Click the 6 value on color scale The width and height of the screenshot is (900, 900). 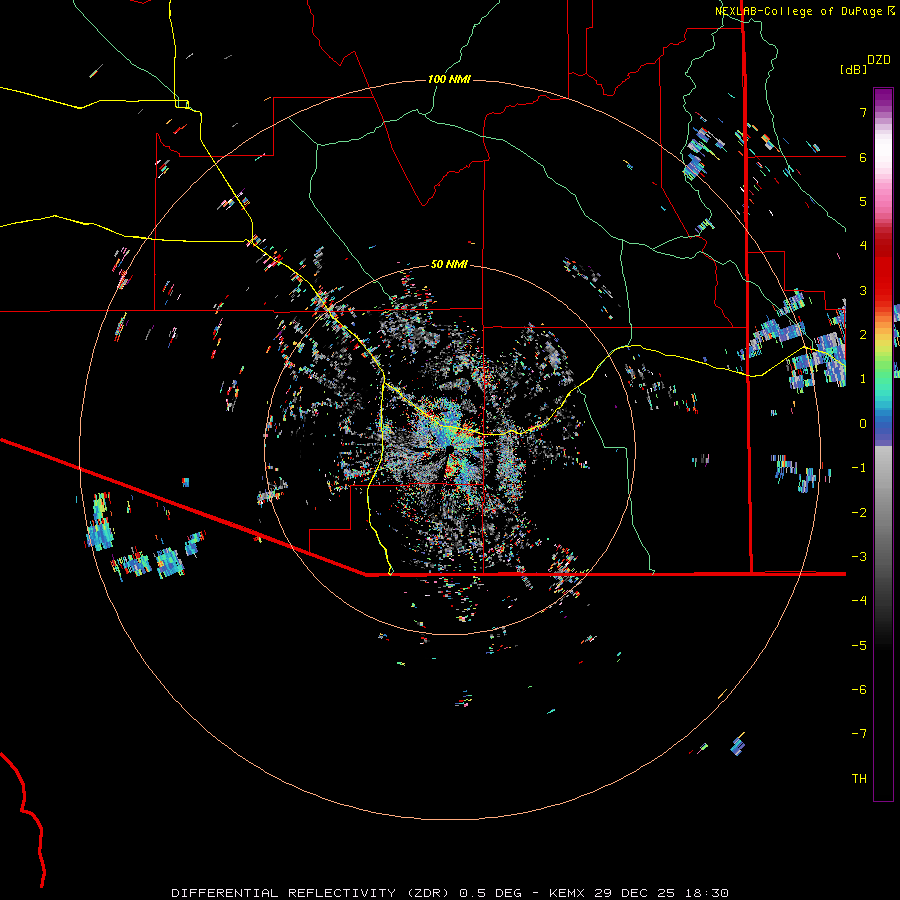coord(863,157)
